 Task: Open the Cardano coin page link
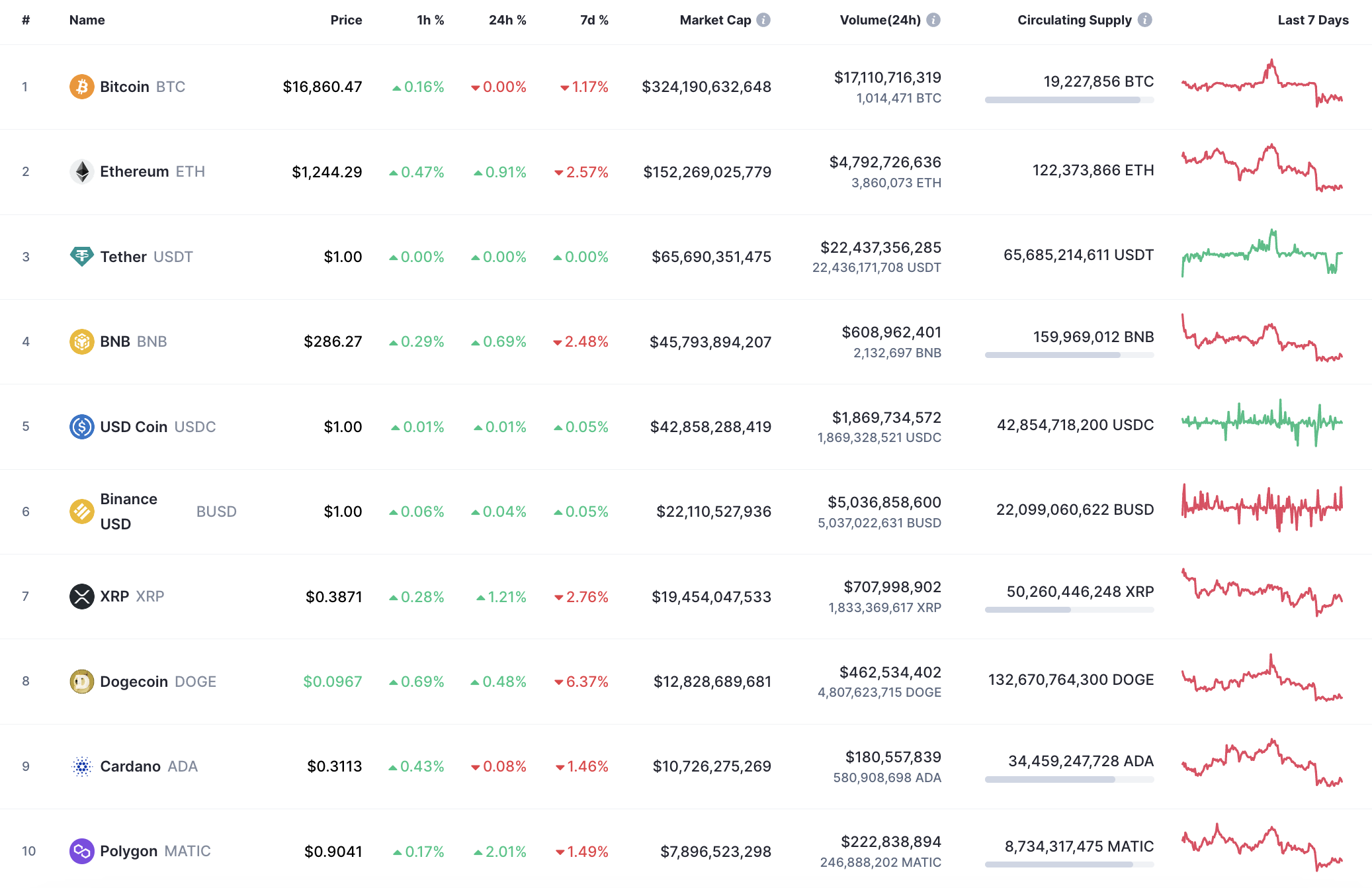tap(131, 766)
